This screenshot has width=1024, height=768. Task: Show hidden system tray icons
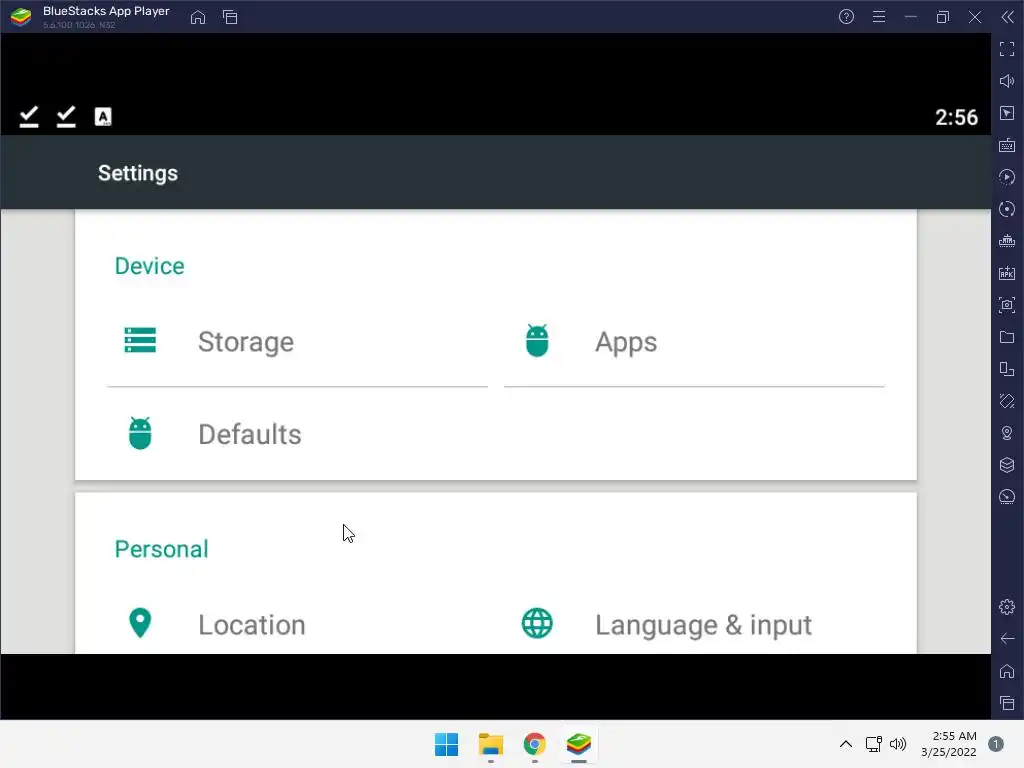pos(845,744)
